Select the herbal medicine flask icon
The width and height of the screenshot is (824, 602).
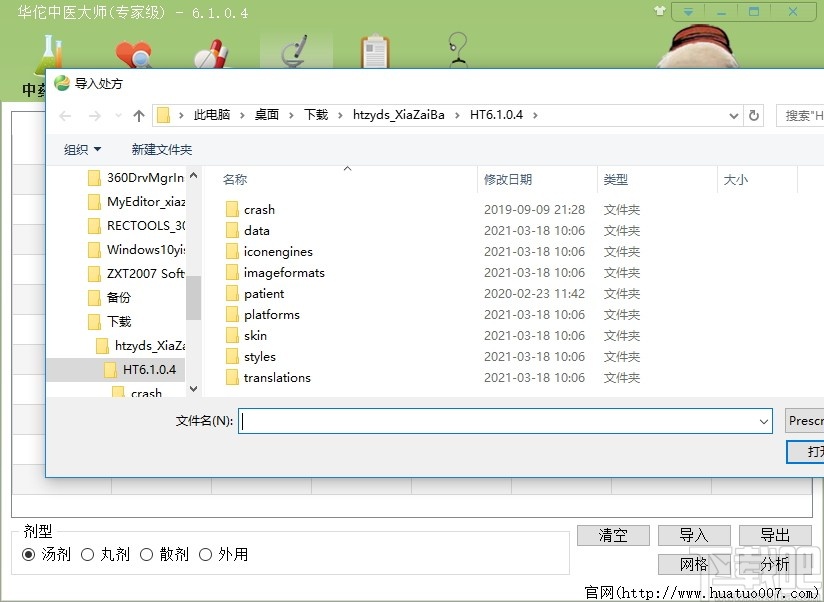(x=50, y=55)
